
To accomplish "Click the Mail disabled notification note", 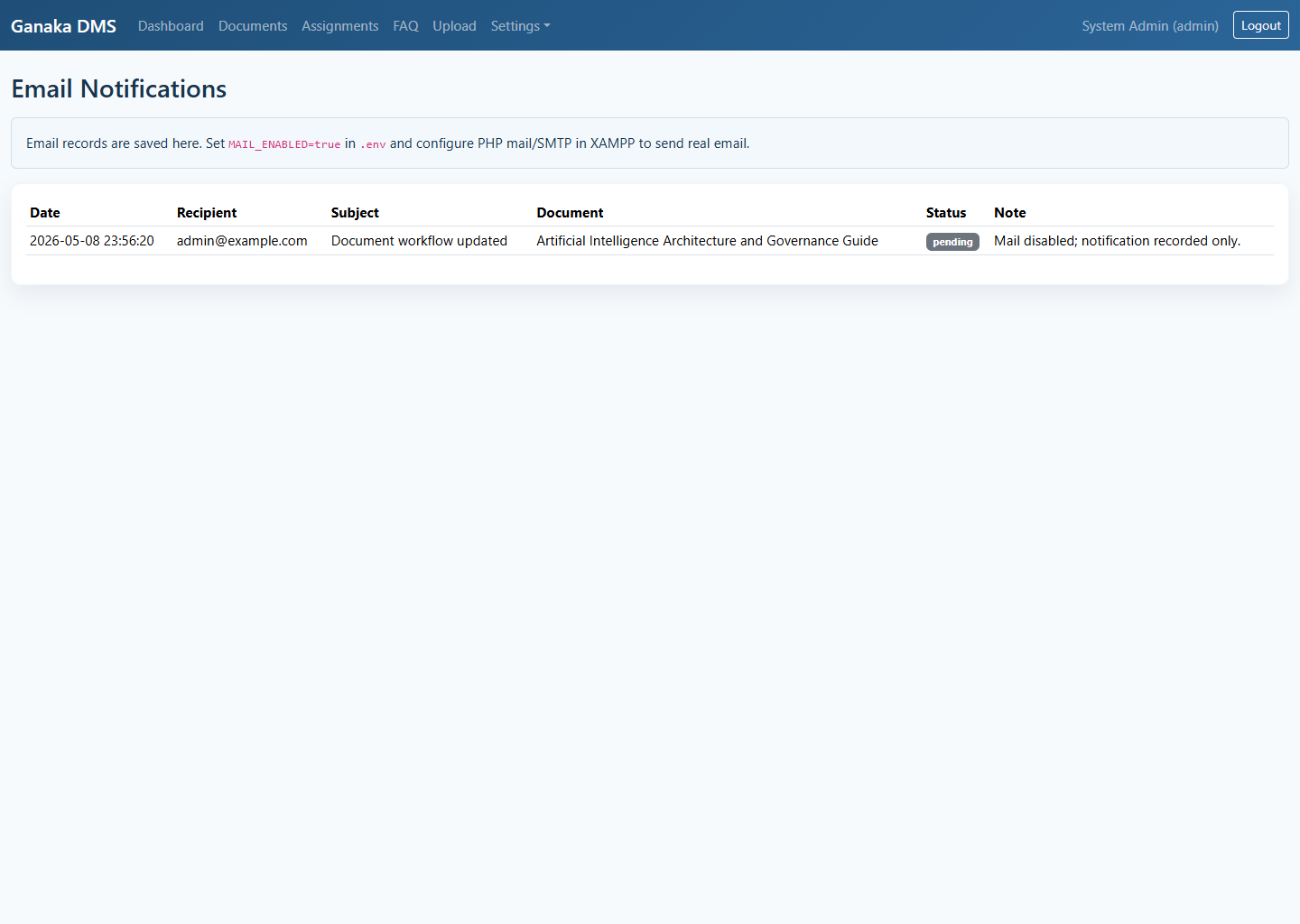I will 1117,241.
